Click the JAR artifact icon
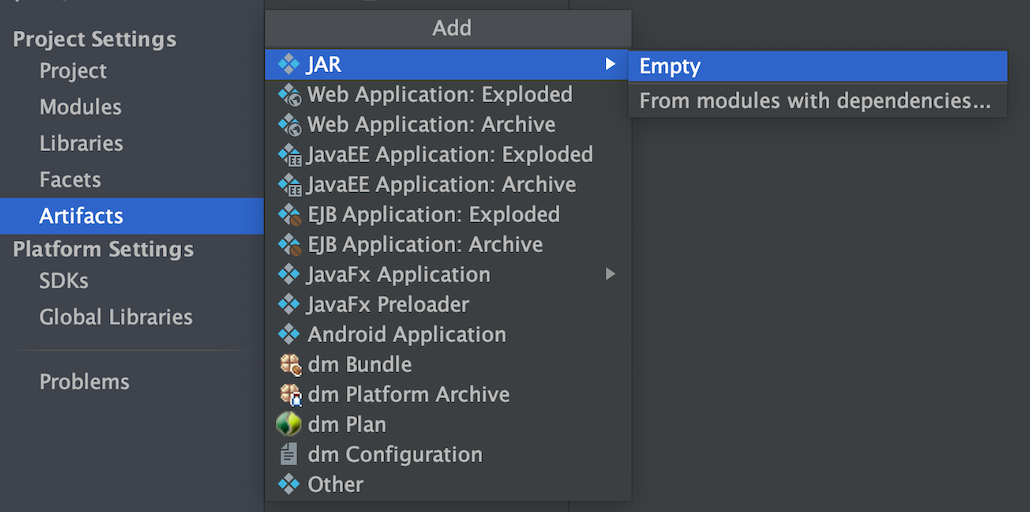Viewport: 1030px width, 512px height. click(x=289, y=65)
